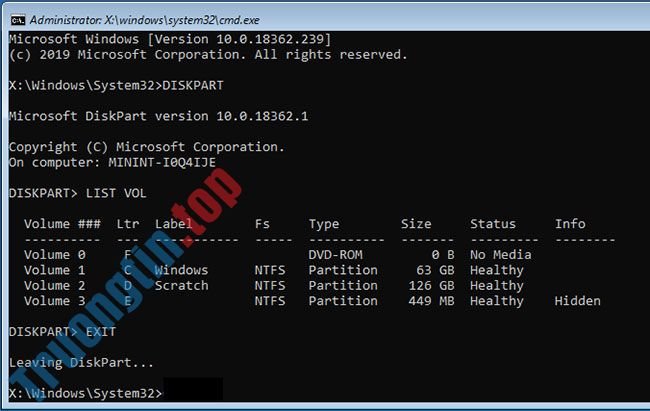Image resolution: width=650 pixels, height=411 pixels.
Task: Click the LIST VOL command text
Action: point(116,193)
